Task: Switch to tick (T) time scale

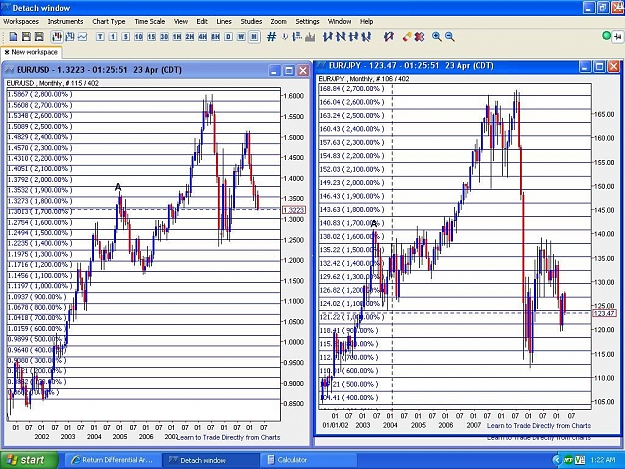Action: [x=100, y=37]
